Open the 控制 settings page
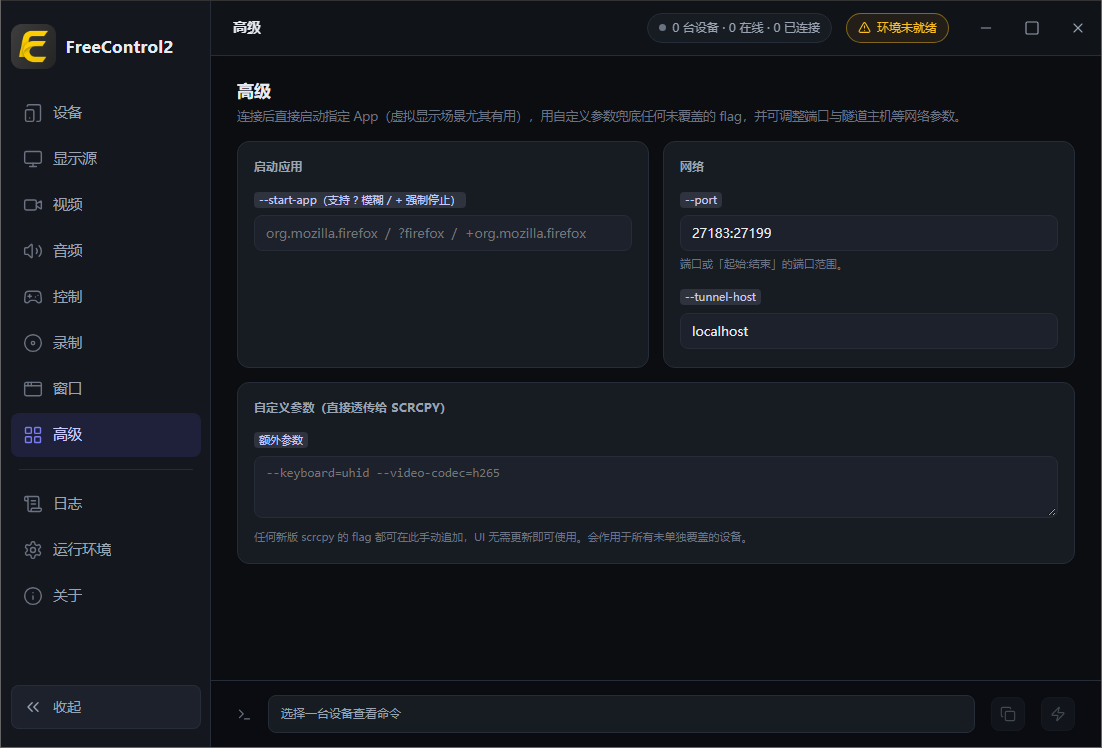 (x=106, y=297)
